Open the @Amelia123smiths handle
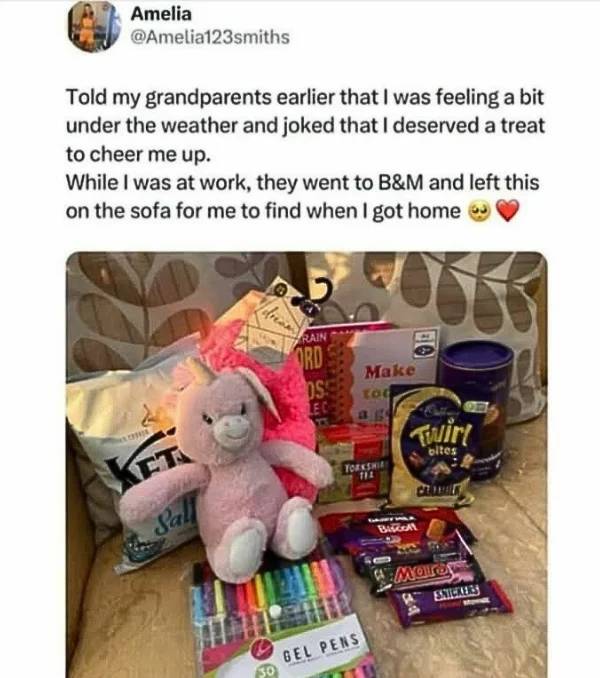This screenshot has width=600, height=678. pos(210,37)
